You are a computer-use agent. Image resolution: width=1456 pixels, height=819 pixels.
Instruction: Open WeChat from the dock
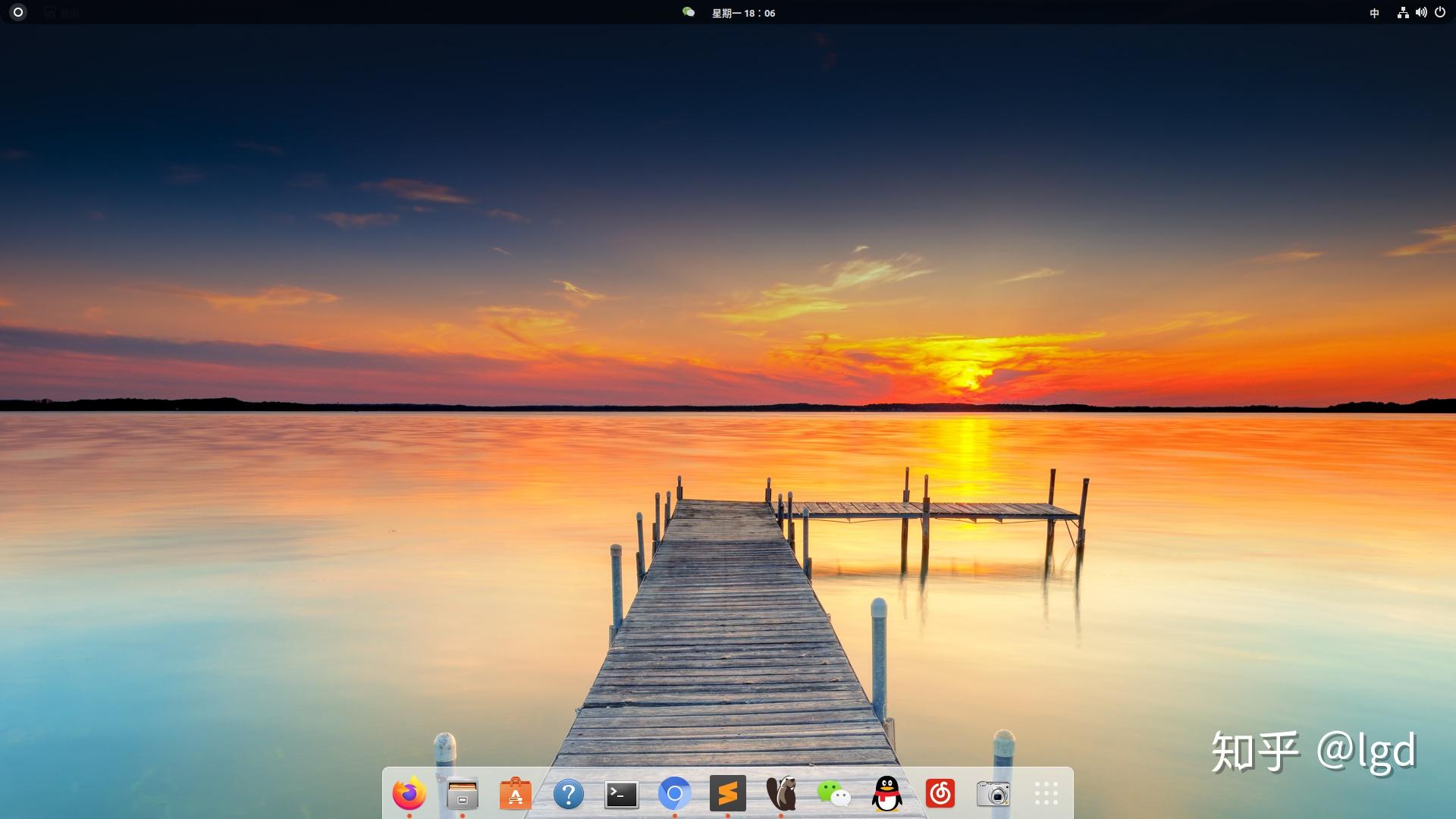[833, 794]
